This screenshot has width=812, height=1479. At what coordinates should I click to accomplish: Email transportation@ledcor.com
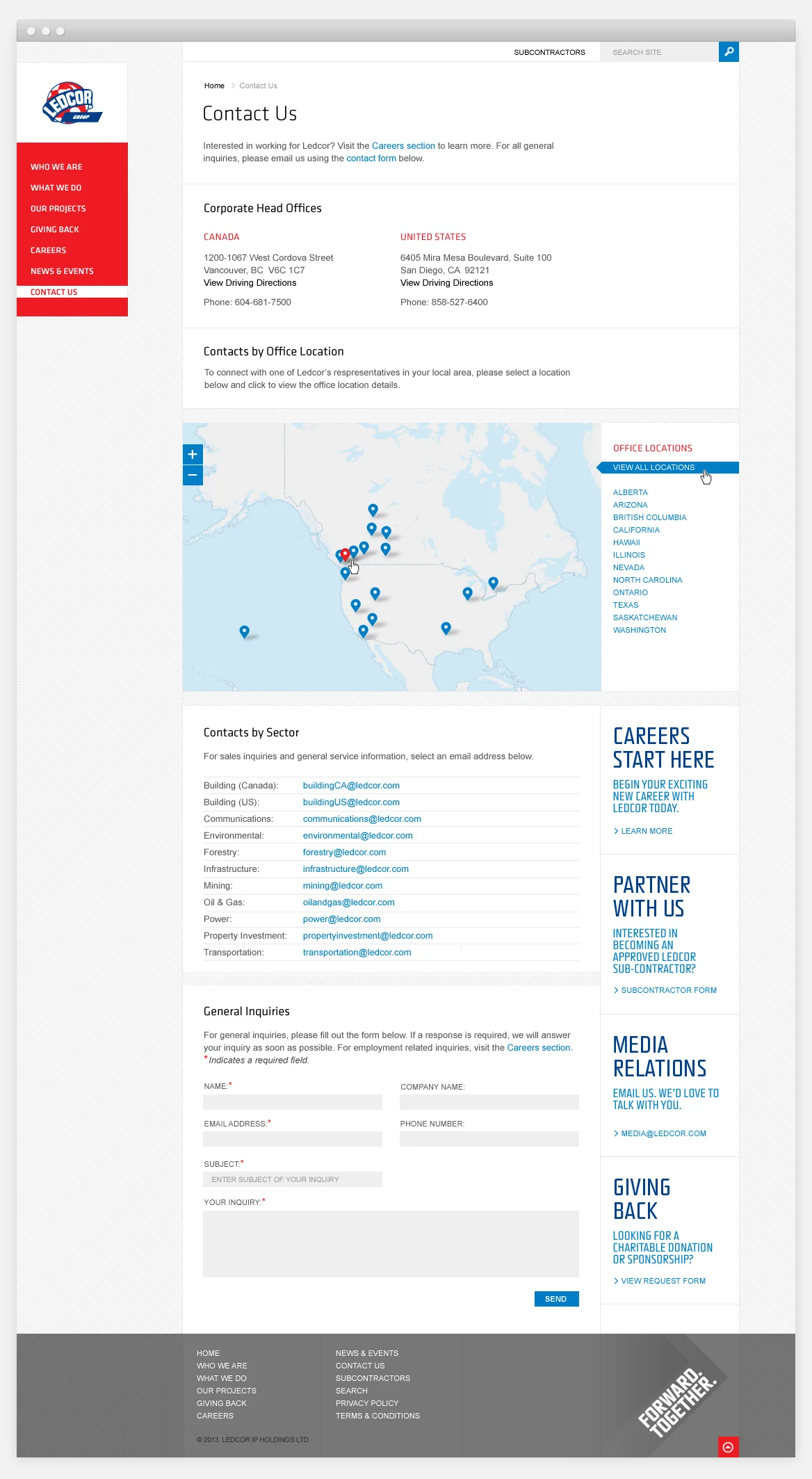click(357, 953)
